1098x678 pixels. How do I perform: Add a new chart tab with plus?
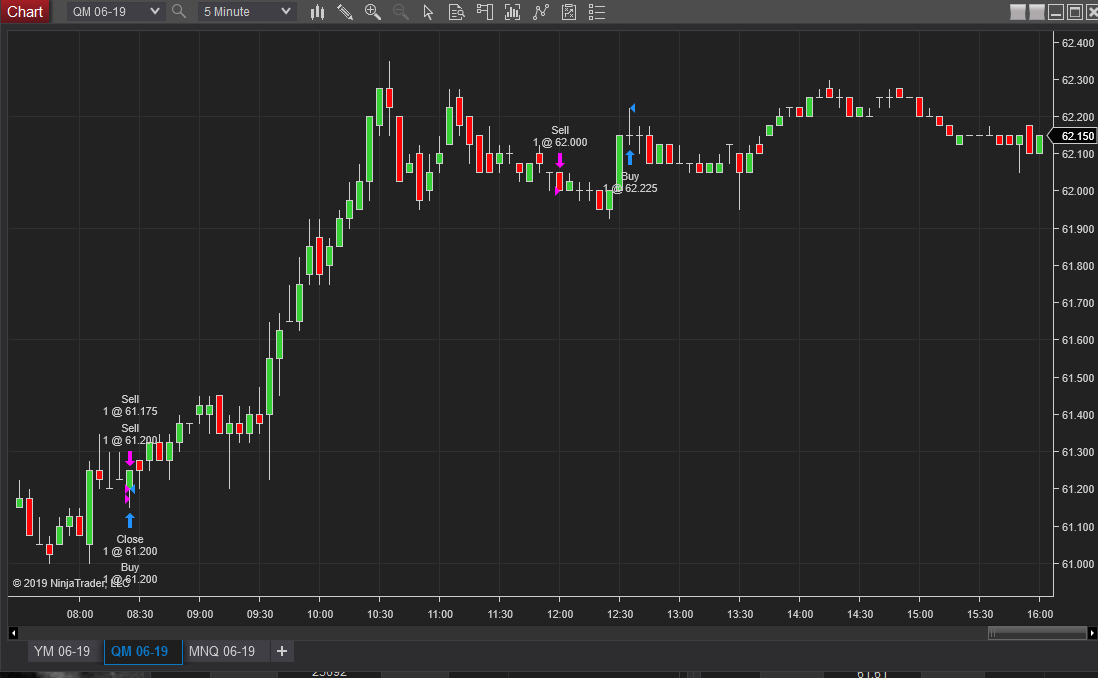point(282,651)
